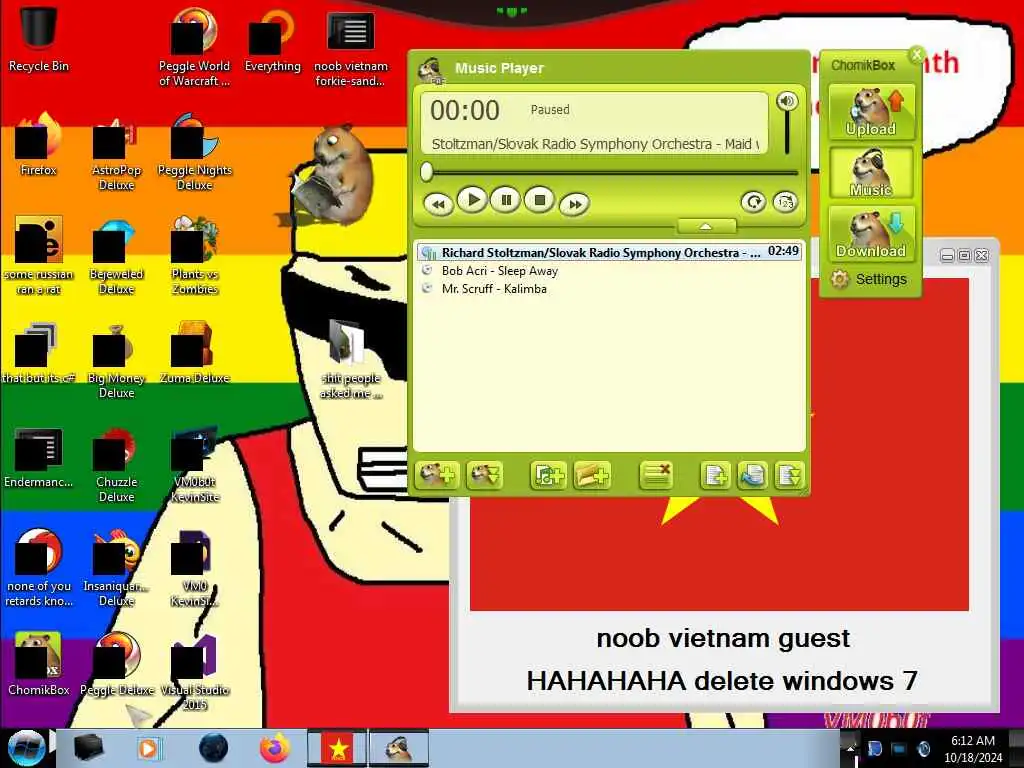Viewport: 1024px width, 768px height.
Task: Skip to previous track with rewind button
Action: coord(439,204)
